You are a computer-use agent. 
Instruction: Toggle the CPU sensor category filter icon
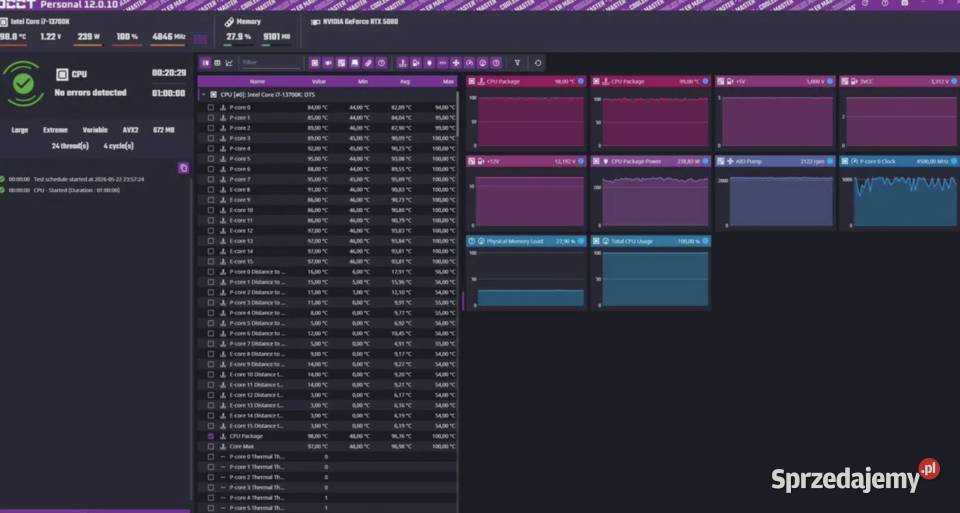point(315,62)
